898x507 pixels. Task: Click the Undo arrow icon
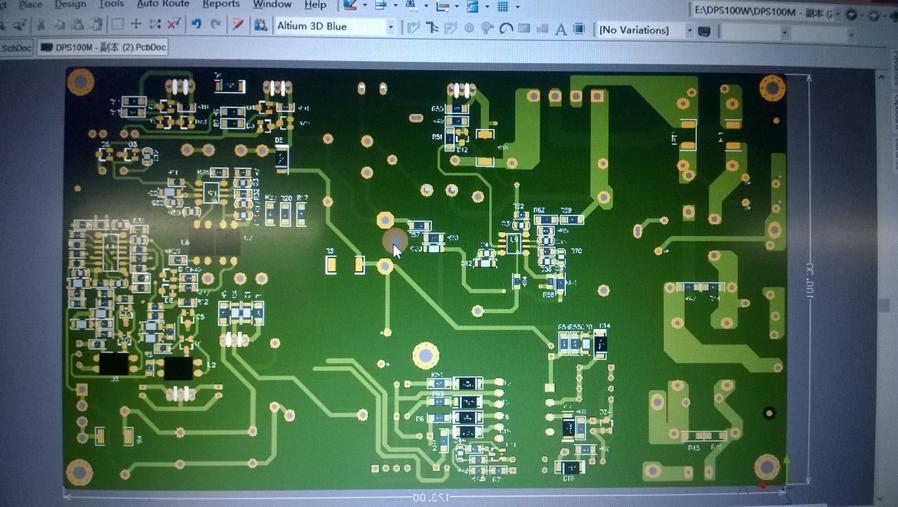click(197, 24)
